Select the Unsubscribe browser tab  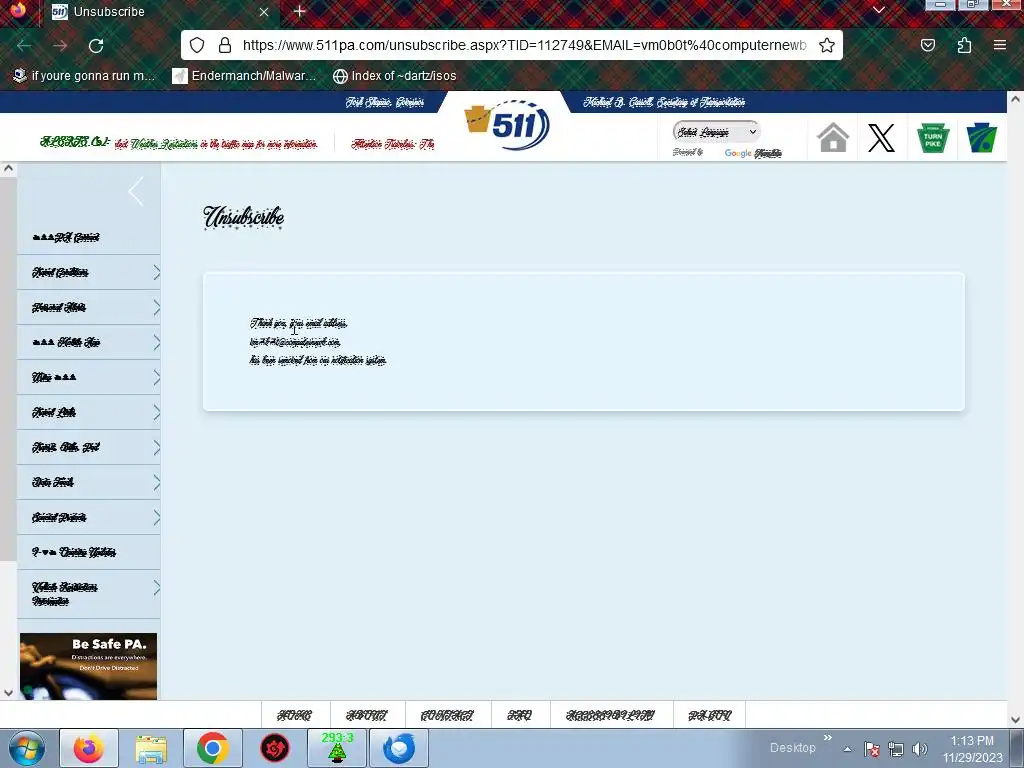[159, 12]
